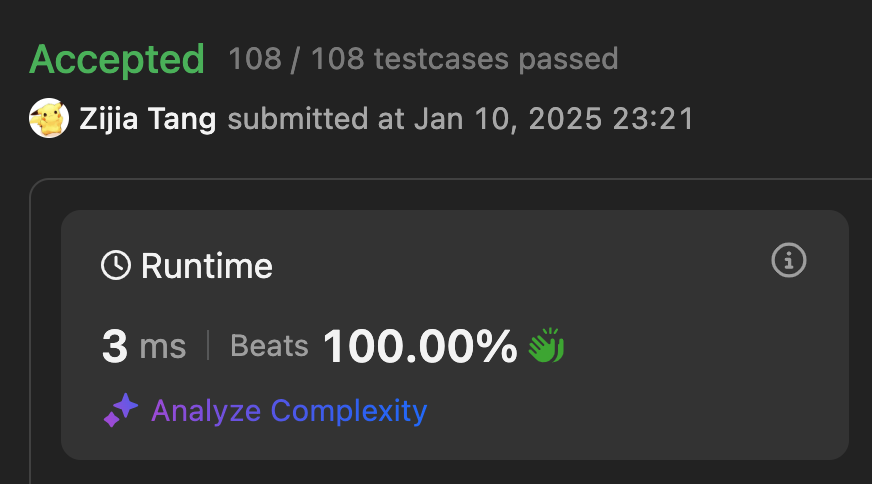The image size is (872, 484).
Task: Click the green clapping hands icon
Action: pyautogui.click(x=546, y=346)
